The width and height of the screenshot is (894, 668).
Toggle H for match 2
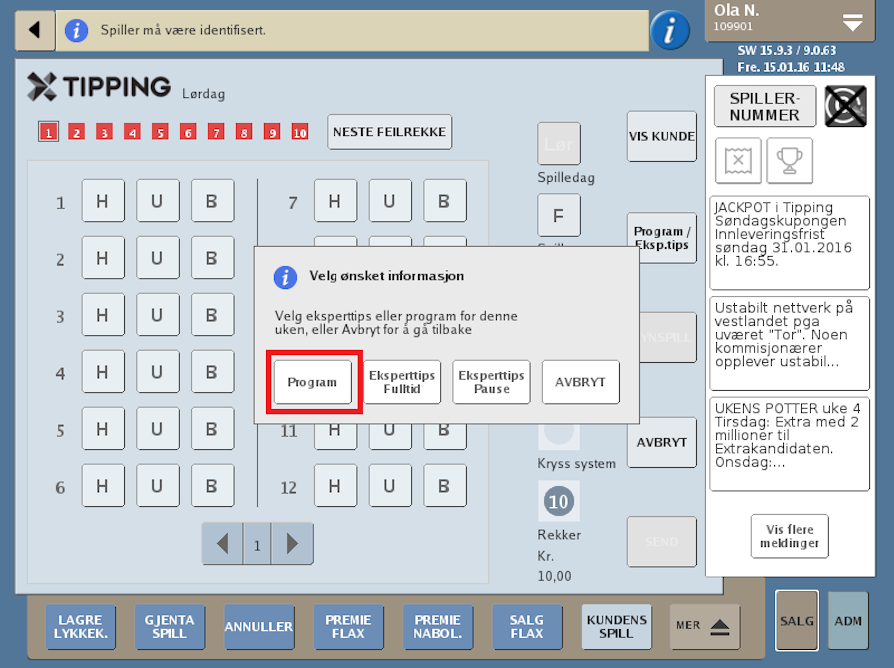[103, 258]
